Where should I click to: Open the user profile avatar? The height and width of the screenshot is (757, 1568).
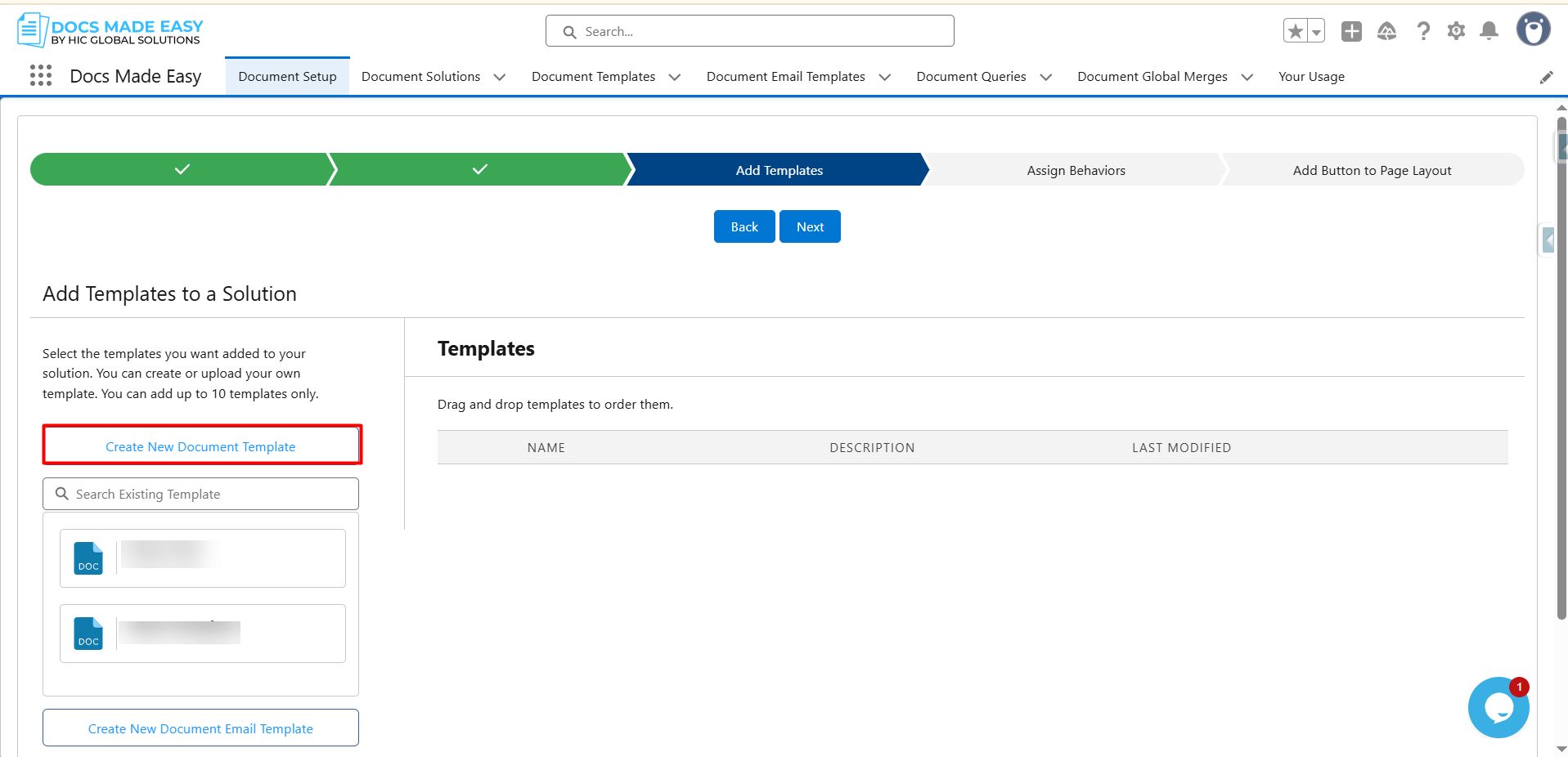[1534, 29]
